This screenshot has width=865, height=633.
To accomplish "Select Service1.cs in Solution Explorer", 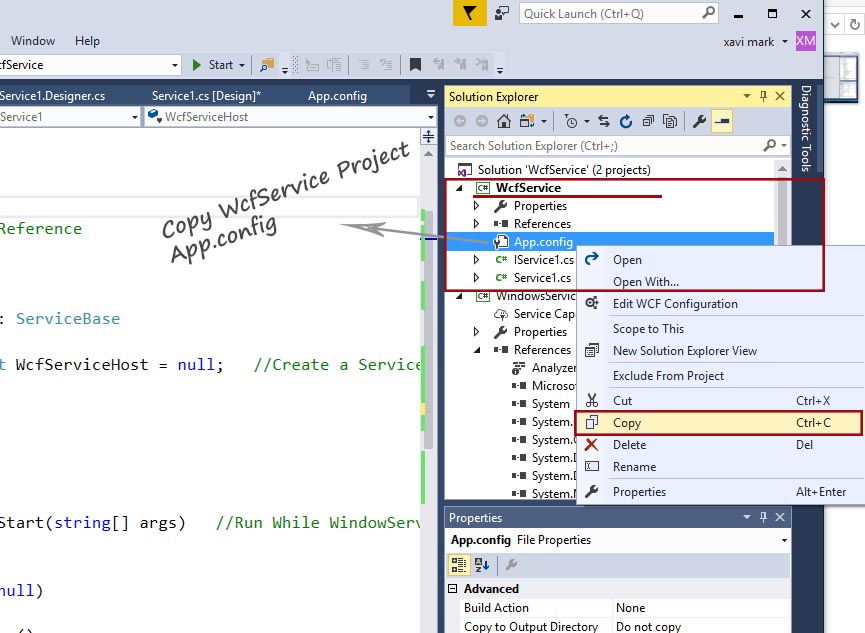I will [542, 278].
